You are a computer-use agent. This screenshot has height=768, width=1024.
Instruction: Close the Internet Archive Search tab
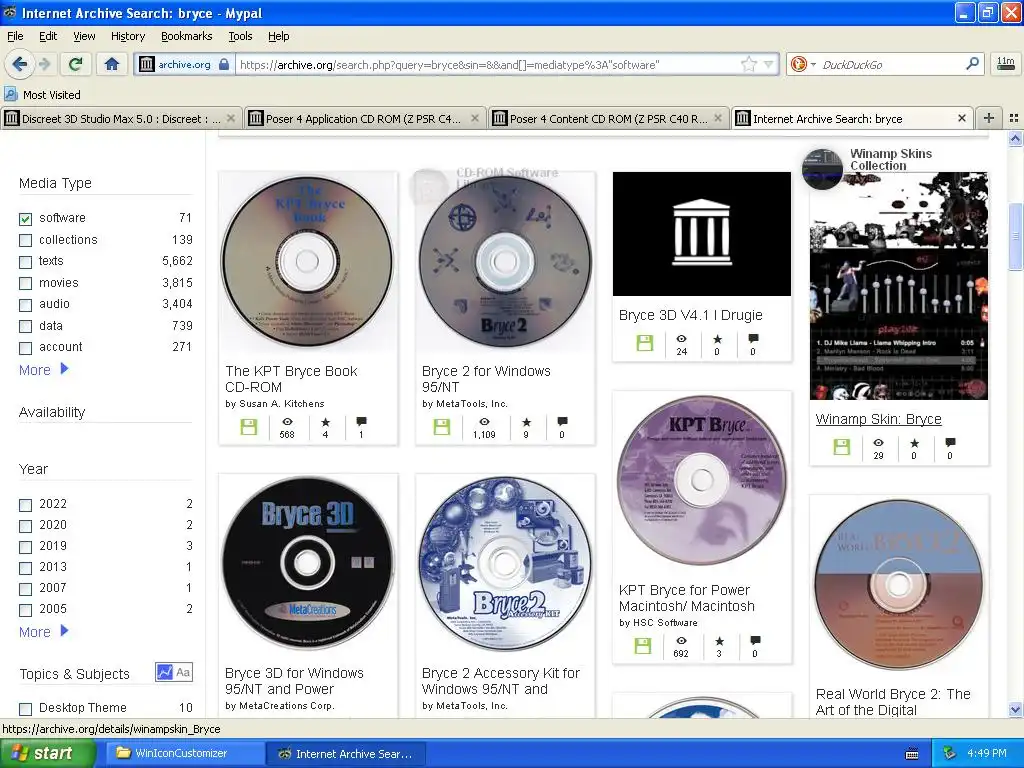(961, 118)
